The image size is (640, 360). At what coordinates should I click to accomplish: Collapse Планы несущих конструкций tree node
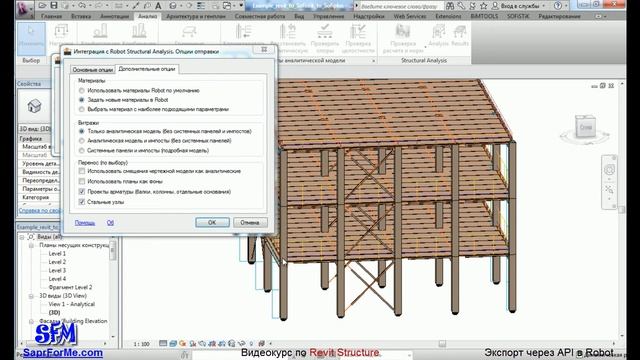coord(31,245)
